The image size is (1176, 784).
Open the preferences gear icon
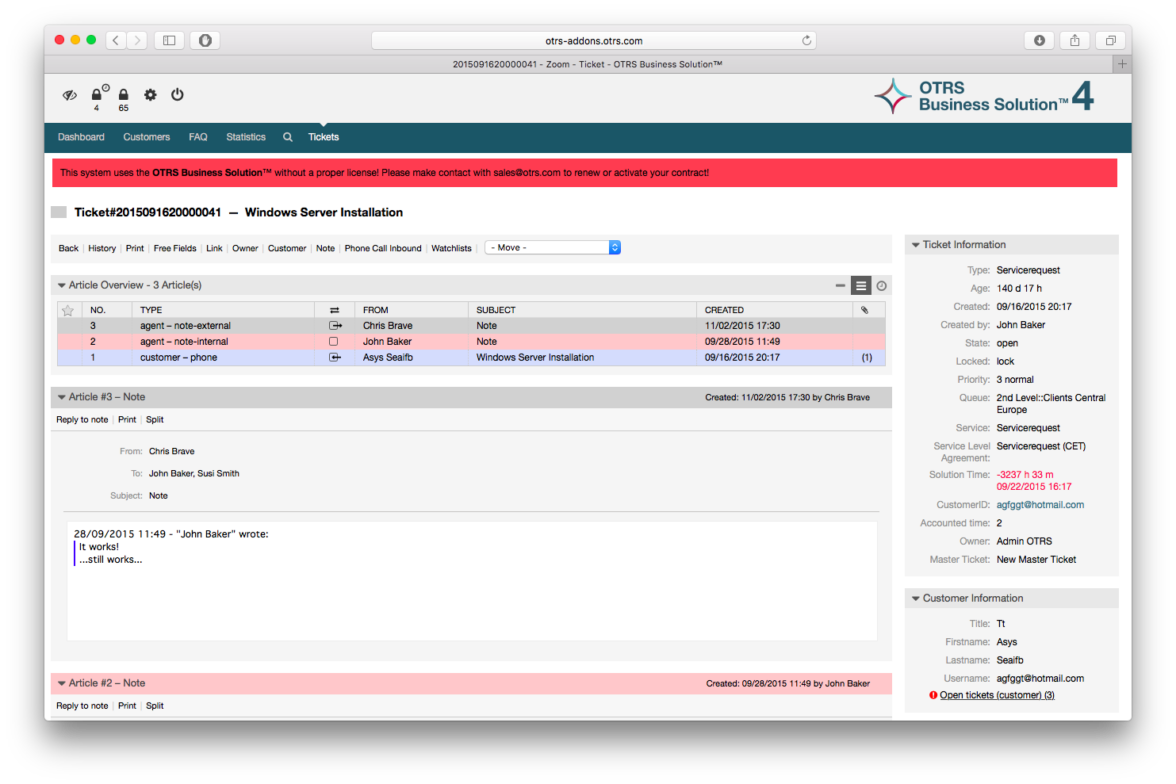pyautogui.click(x=150, y=95)
